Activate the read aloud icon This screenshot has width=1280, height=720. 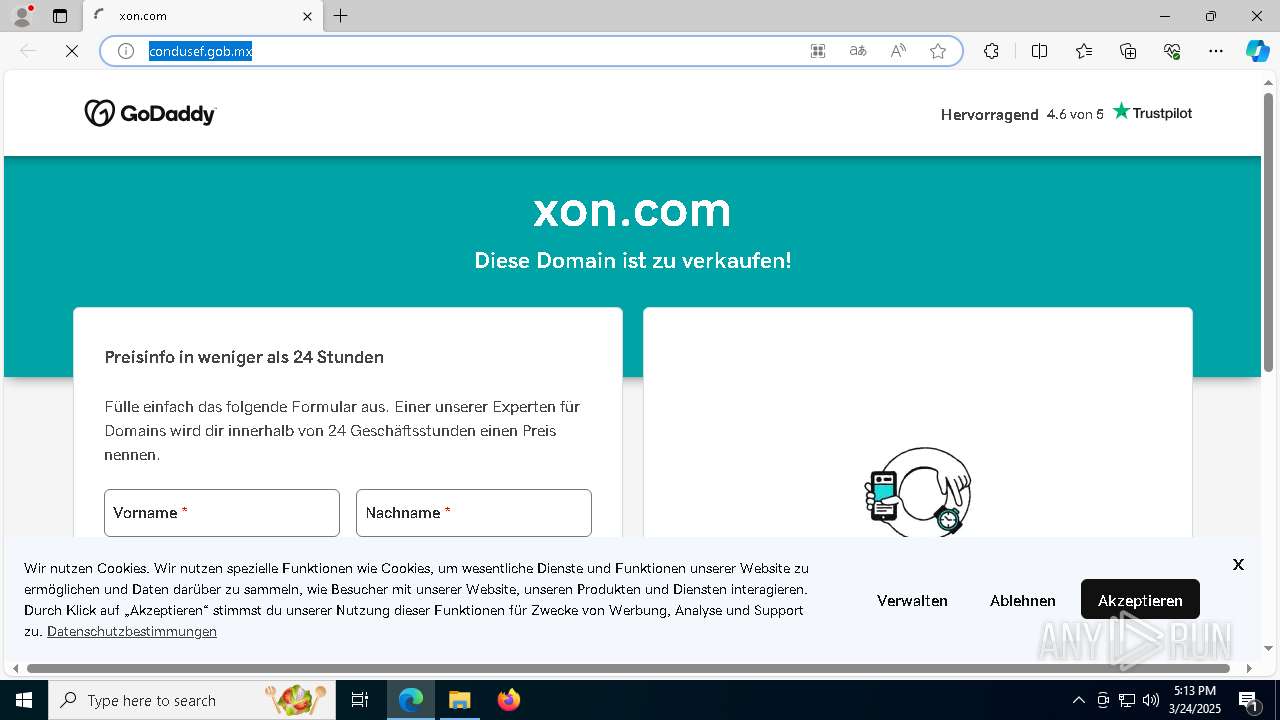pos(898,51)
